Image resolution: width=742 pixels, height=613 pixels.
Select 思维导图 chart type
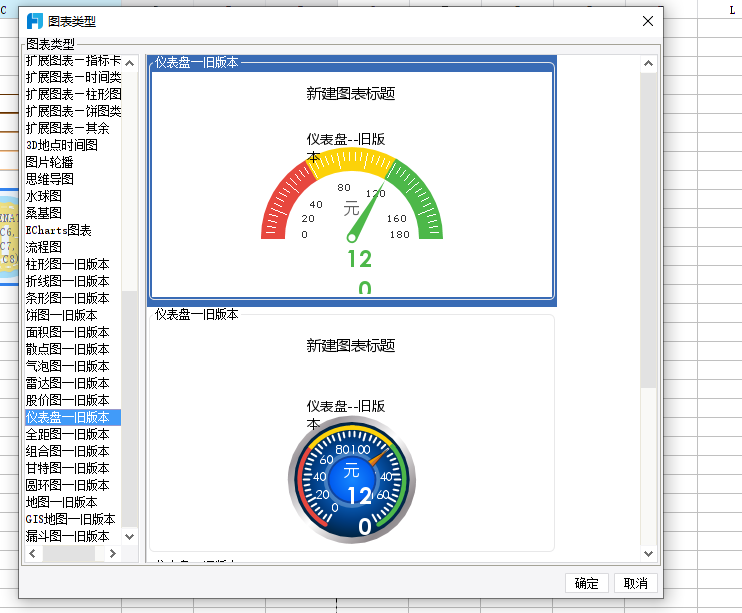(73, 179)
